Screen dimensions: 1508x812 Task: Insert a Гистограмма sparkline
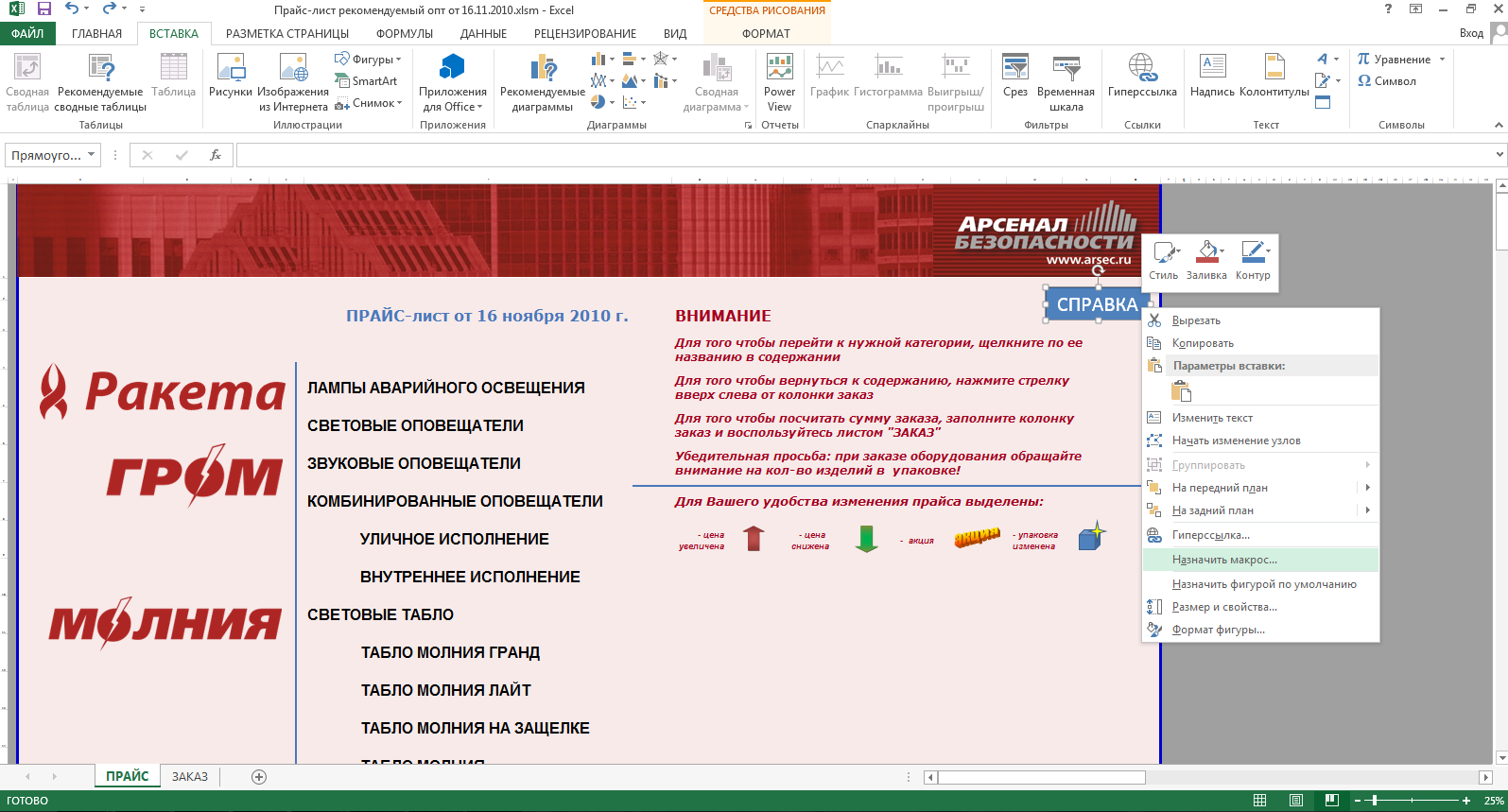coord(888,76)
